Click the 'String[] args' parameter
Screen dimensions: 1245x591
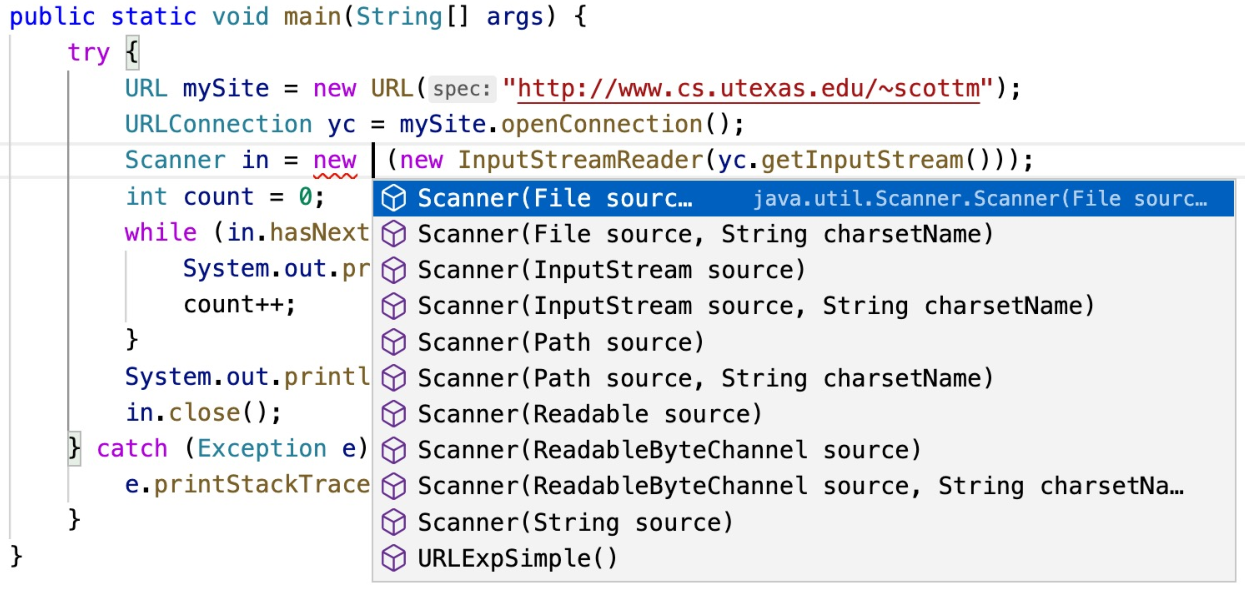click(452, 17)
